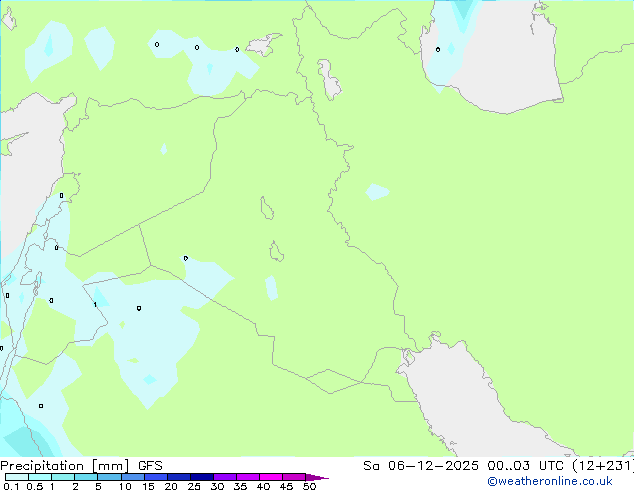634x490 pixels.
Task: Click the 40–45 mm magenta swatch
Action: click(x=271, y=477)
